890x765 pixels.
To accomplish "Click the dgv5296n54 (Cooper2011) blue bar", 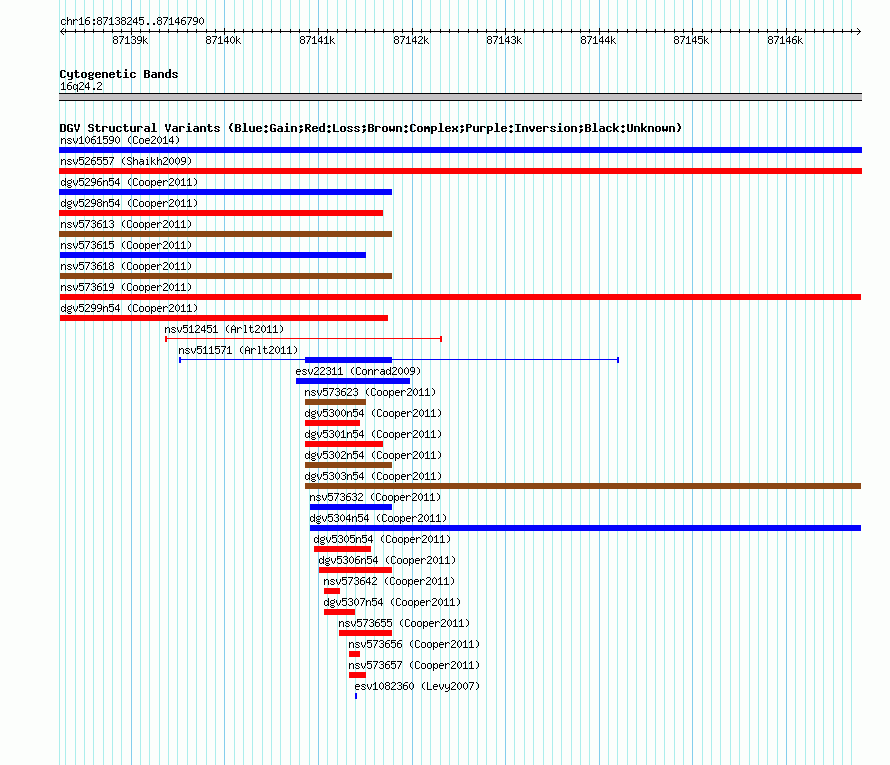I will pyautogui.click(x=226, y=192).
